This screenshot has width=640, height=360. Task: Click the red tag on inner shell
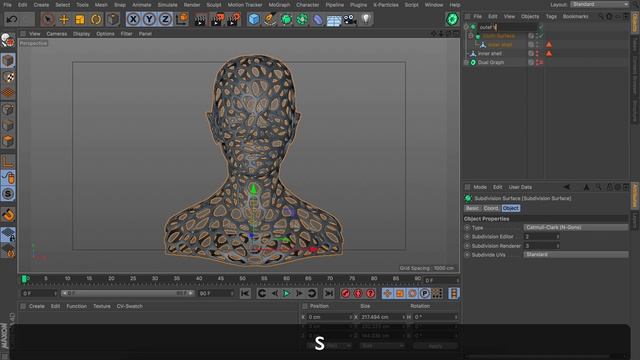click(x=549, y=53)
